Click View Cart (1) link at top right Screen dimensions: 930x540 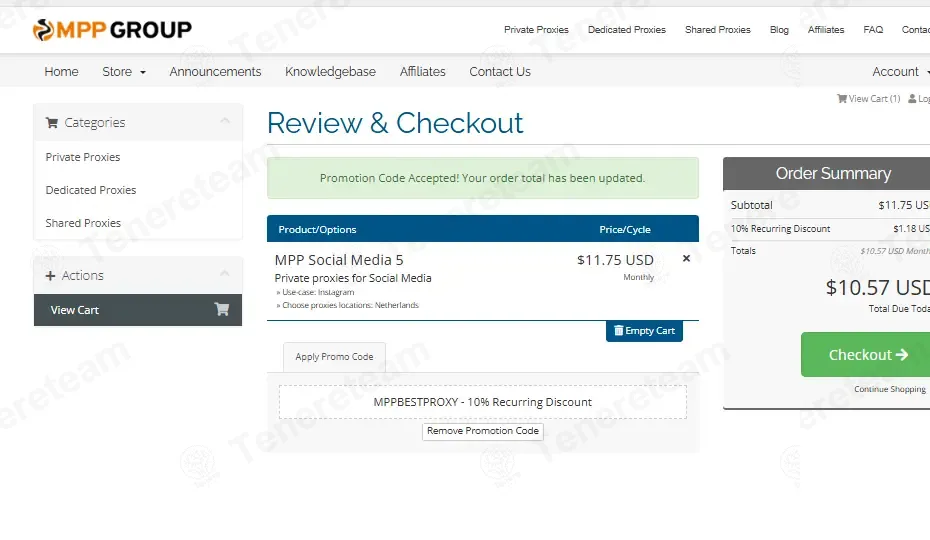pos(869,99)
